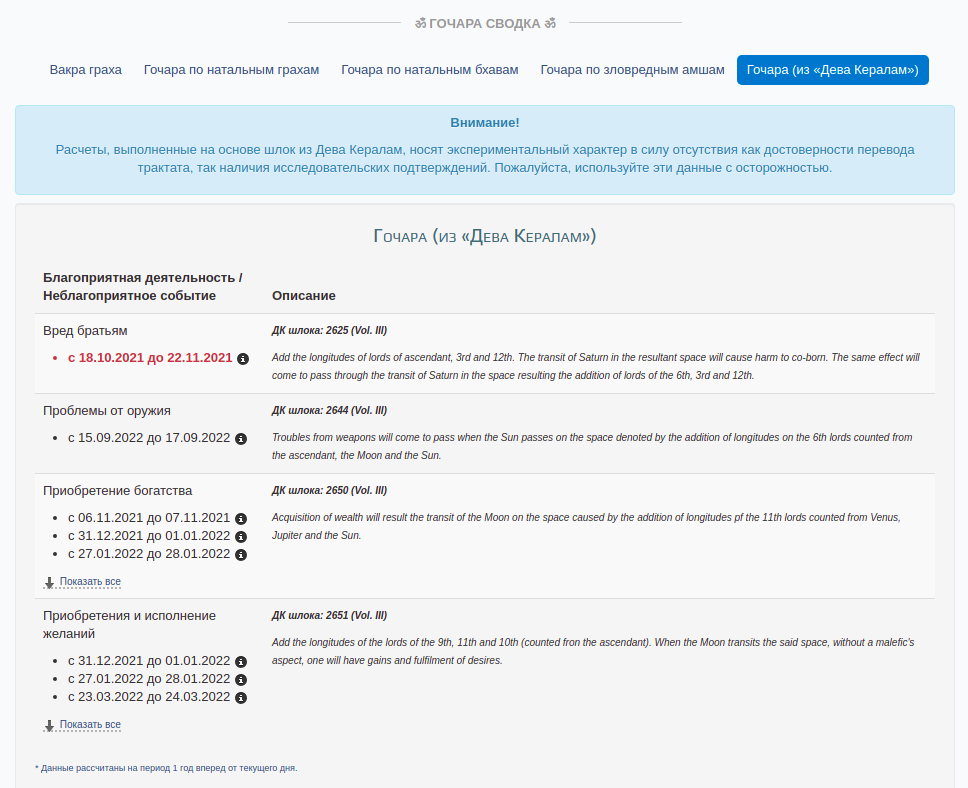
Task: Click info icon for 27.01.2022 under Приобретение богатства
Action: [x=241, y=555]
